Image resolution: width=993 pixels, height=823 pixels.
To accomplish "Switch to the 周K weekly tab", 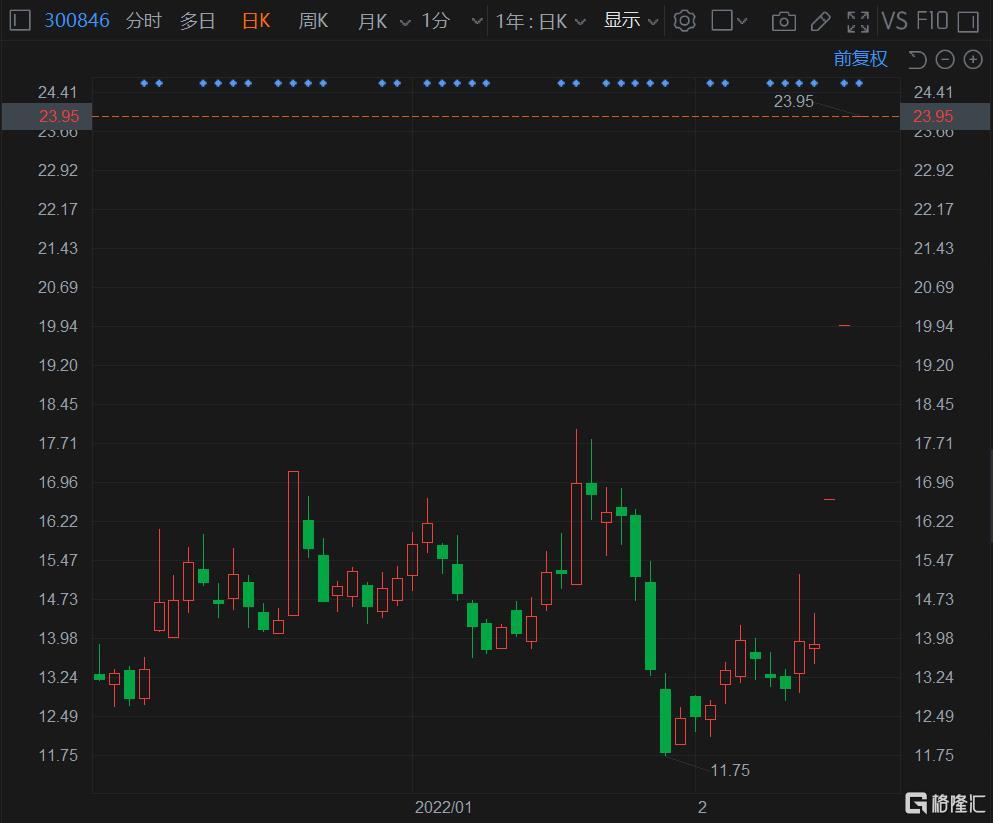I will click(313, 21).
